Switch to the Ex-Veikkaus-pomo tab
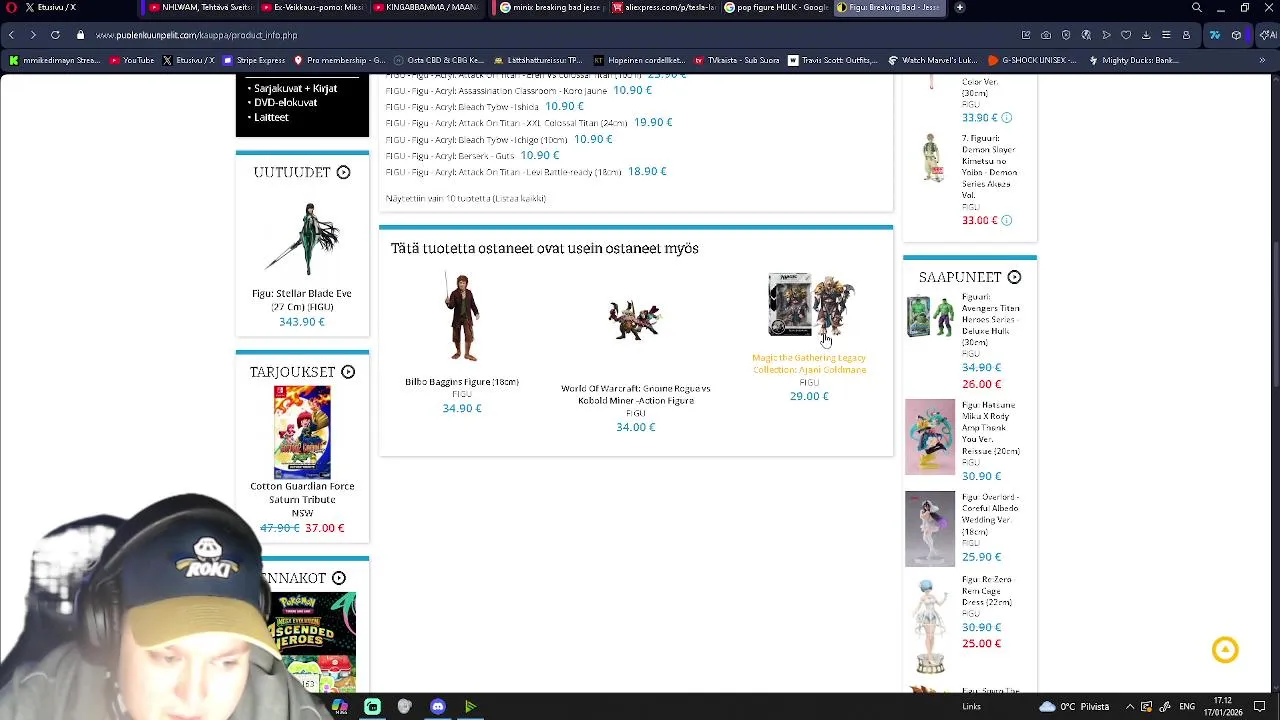Image resolution: width=1280 pixels, height=720 pixels. 313,7
